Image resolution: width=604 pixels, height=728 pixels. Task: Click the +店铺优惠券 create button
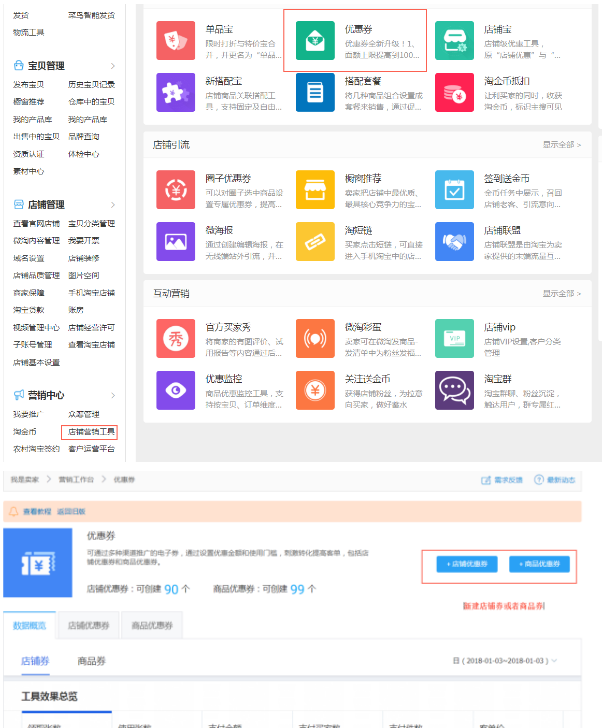click(x=467, y=564)
